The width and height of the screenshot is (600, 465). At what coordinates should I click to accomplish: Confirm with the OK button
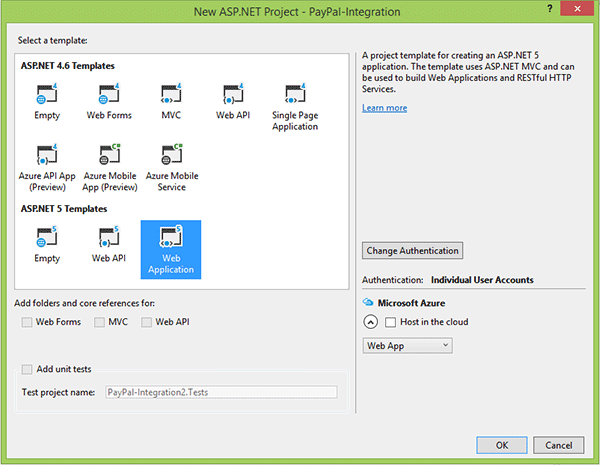tap(502, 445)
